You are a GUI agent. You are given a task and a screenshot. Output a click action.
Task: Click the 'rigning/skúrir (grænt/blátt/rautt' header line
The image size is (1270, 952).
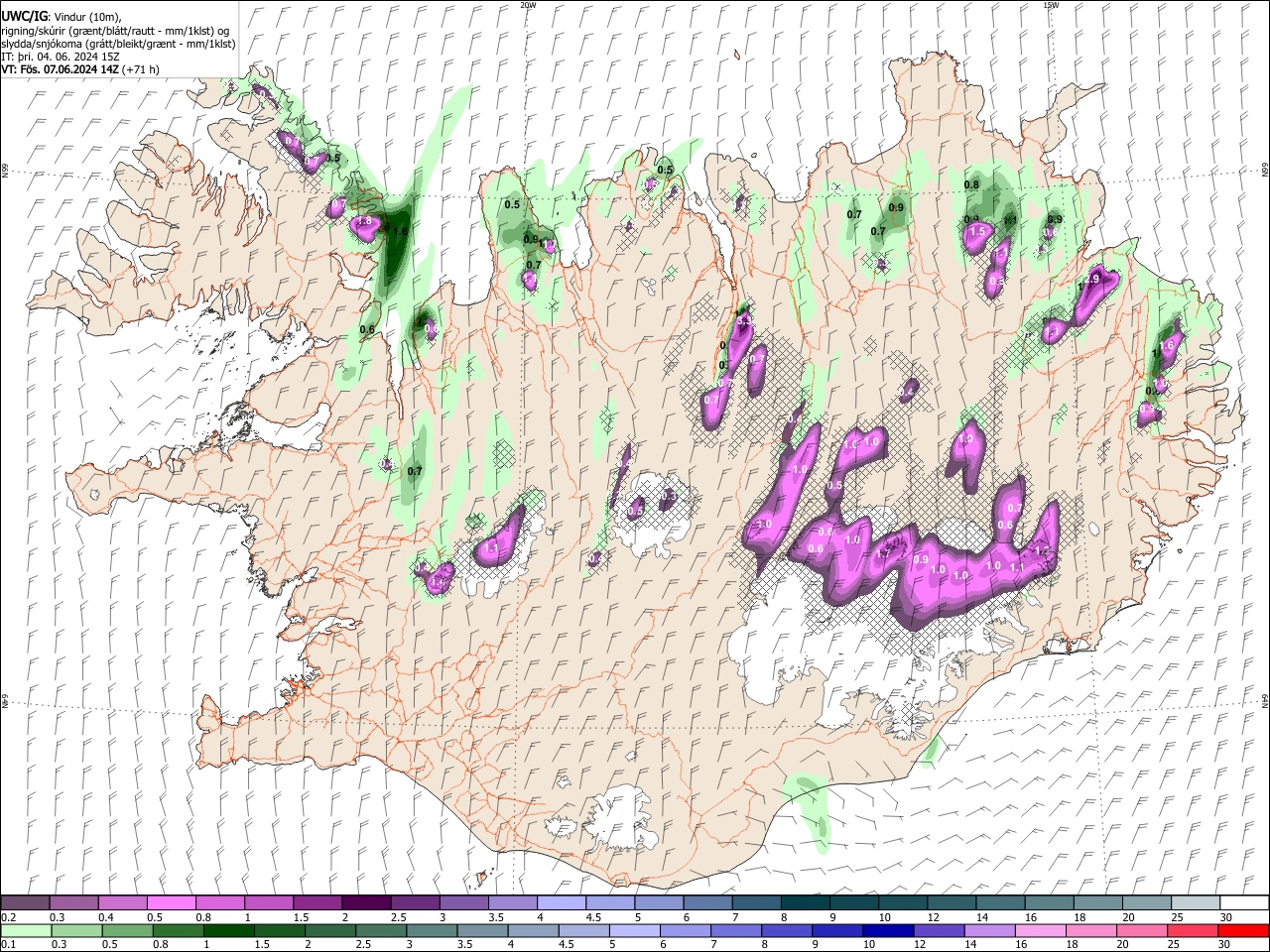pos(116,31)
